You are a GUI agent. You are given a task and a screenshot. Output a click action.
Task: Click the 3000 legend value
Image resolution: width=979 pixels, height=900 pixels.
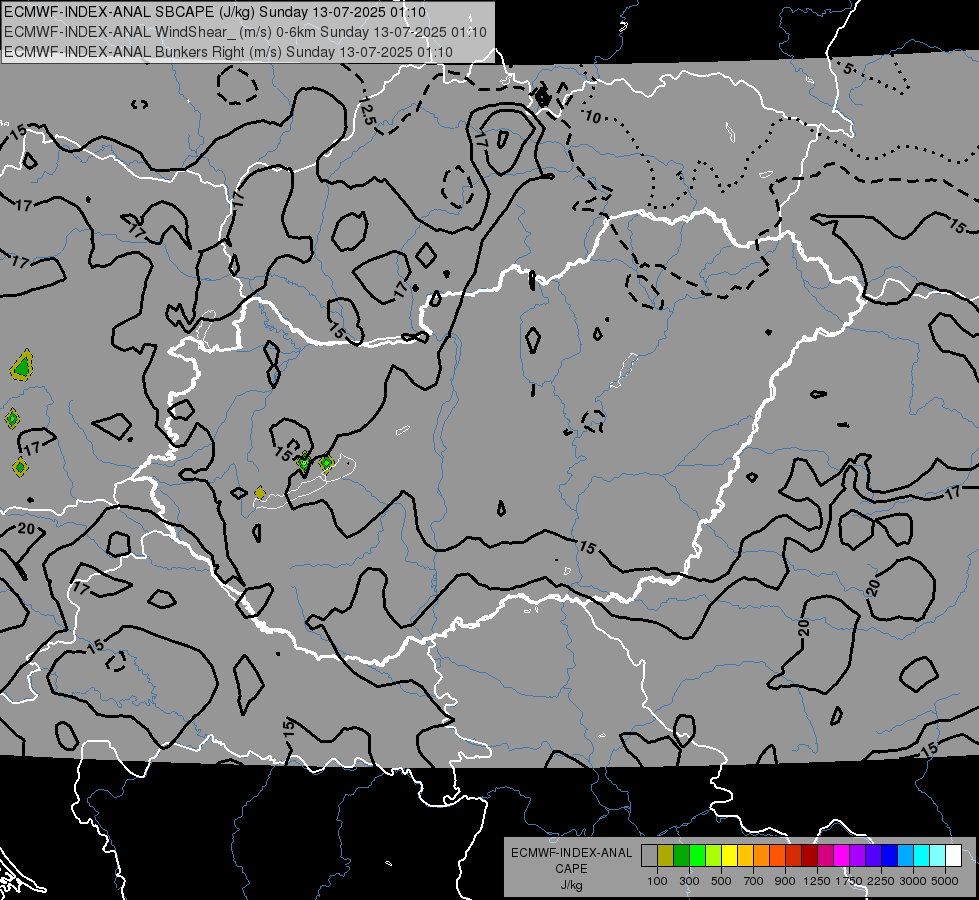913,881
